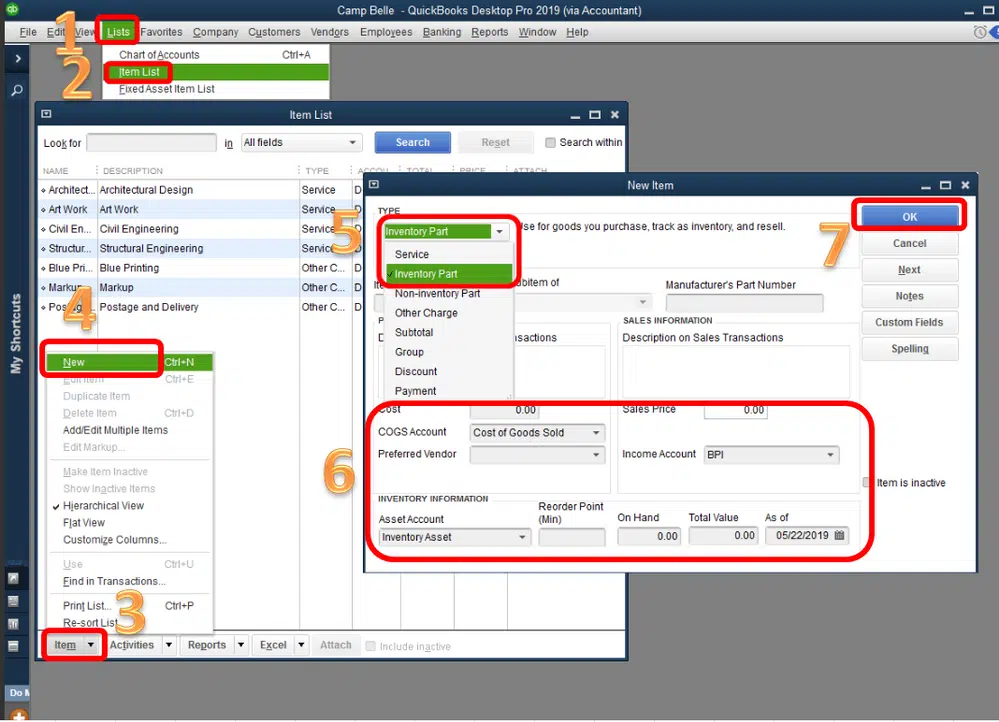999x722 pixels.
Task: Select Non-inventory Part from type list
Action: [x=438, y=294]
